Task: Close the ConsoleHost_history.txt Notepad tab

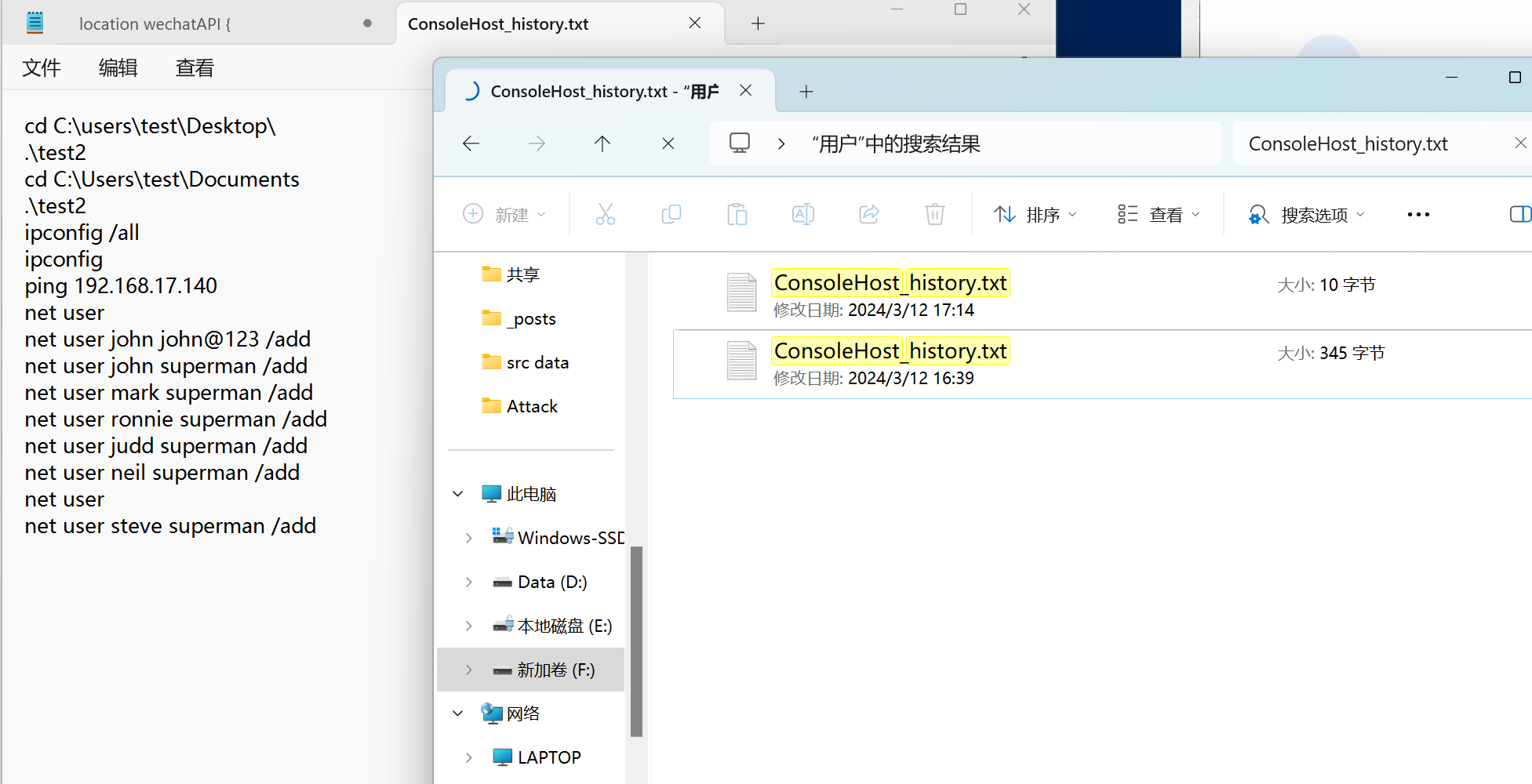Action: coord(695,24)
